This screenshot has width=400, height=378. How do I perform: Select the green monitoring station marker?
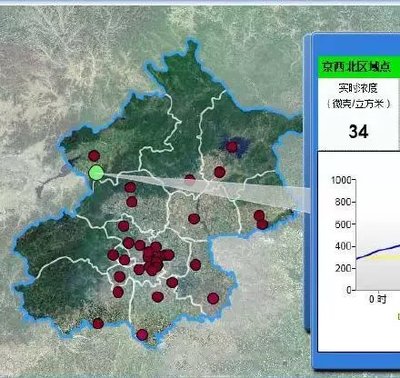pyautogui.click(x=96, y=173)
